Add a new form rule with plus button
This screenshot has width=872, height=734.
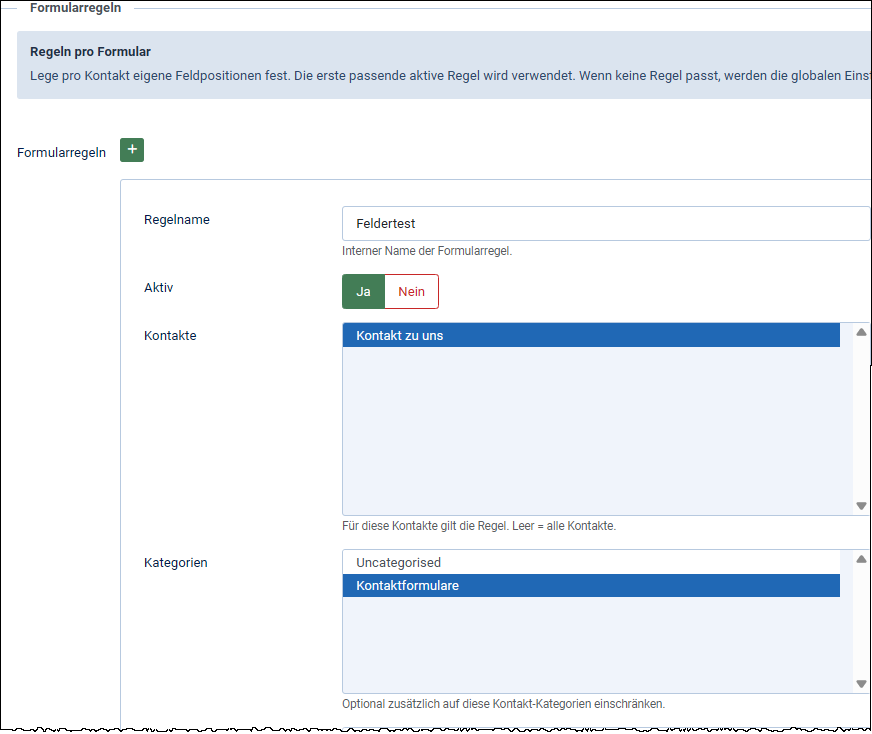tap(132, 150)
